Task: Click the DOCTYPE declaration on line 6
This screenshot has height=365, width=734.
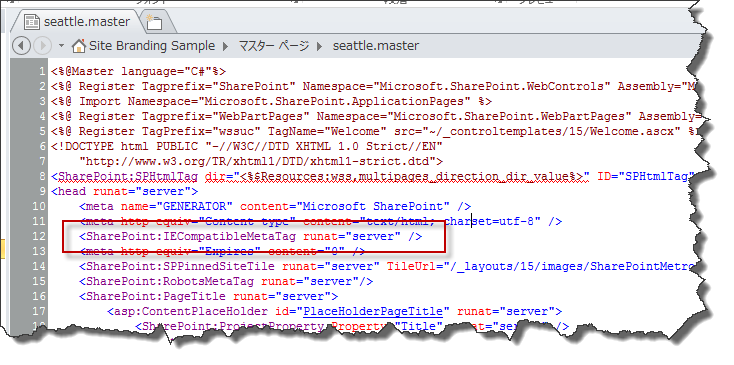Action: pyautogui.click(x=247, y=146)
